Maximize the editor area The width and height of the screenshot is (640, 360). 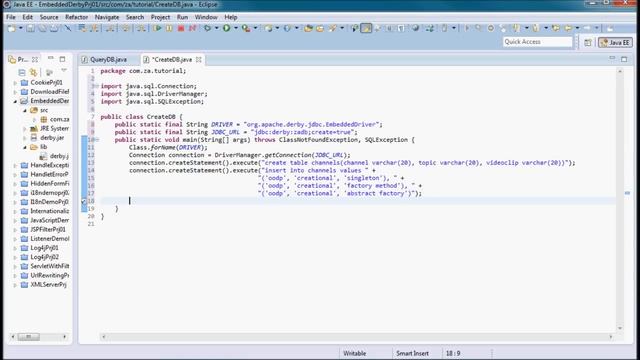pyautogui.click(x=624, y=59)
